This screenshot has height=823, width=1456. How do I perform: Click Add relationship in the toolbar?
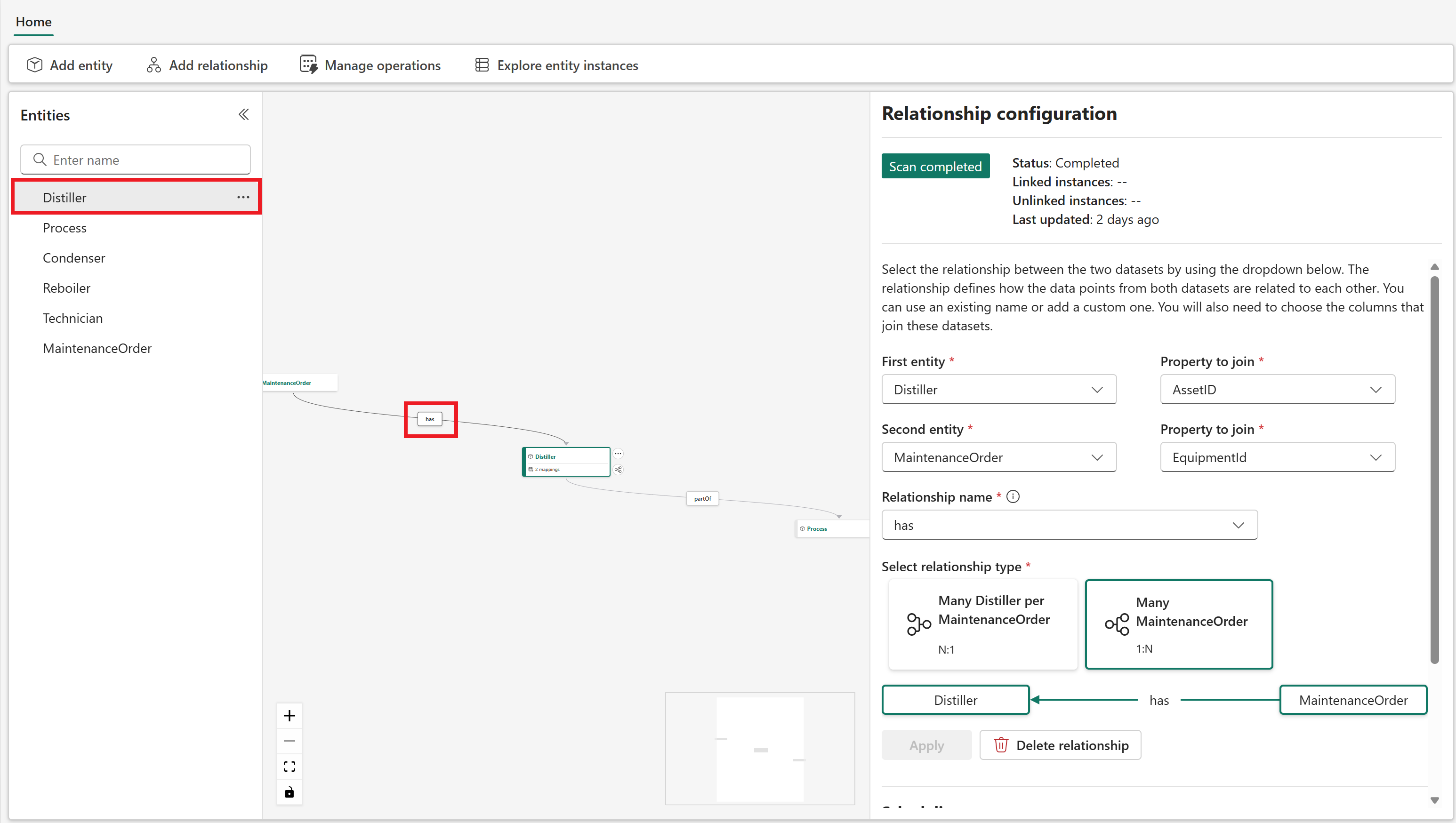[207, 65]
